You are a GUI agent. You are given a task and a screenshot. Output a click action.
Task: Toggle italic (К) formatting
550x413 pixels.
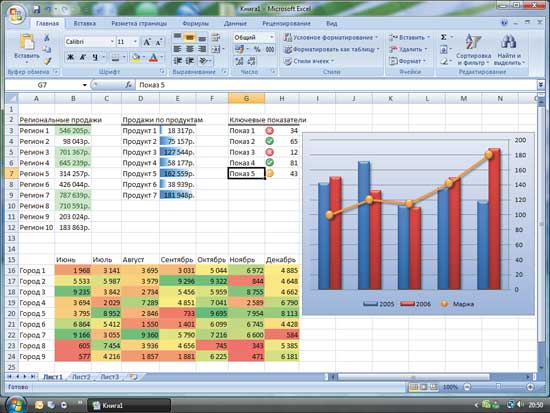pos(83,57)
